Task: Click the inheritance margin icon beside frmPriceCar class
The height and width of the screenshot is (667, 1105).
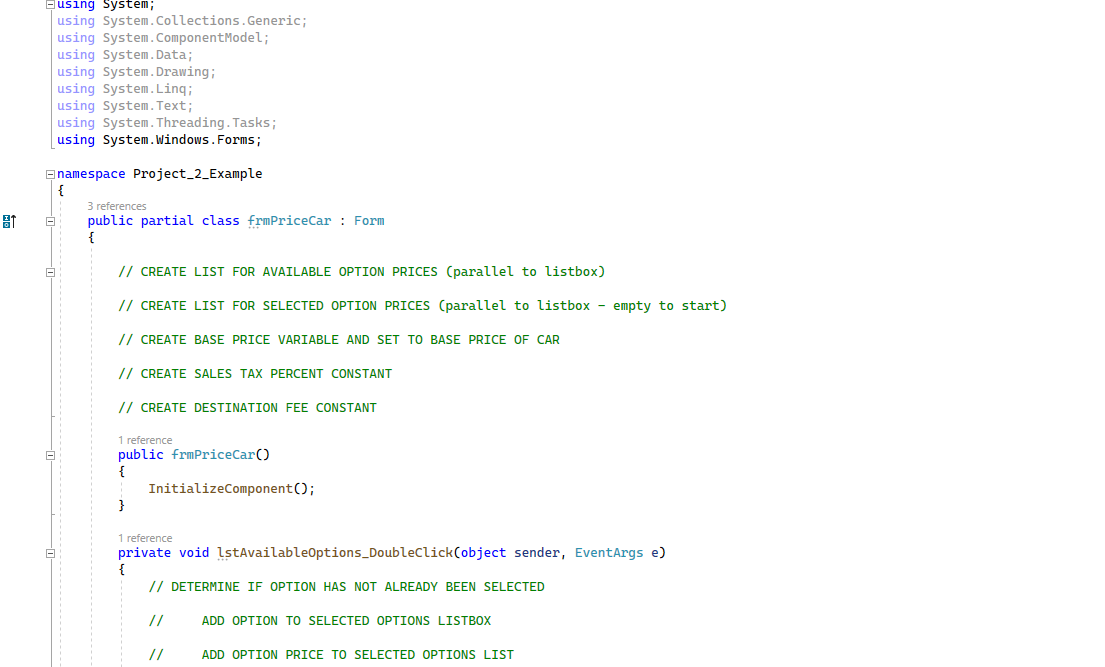Action: [8, 220]
